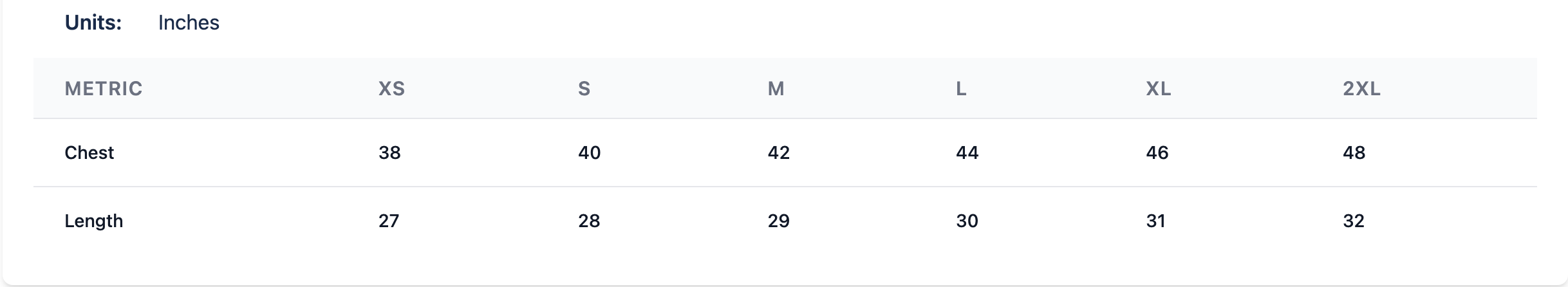This screenshot has height=287, width=1568.
Task: Click the 2XL length value 32
Action: (x=1353, y=221)
